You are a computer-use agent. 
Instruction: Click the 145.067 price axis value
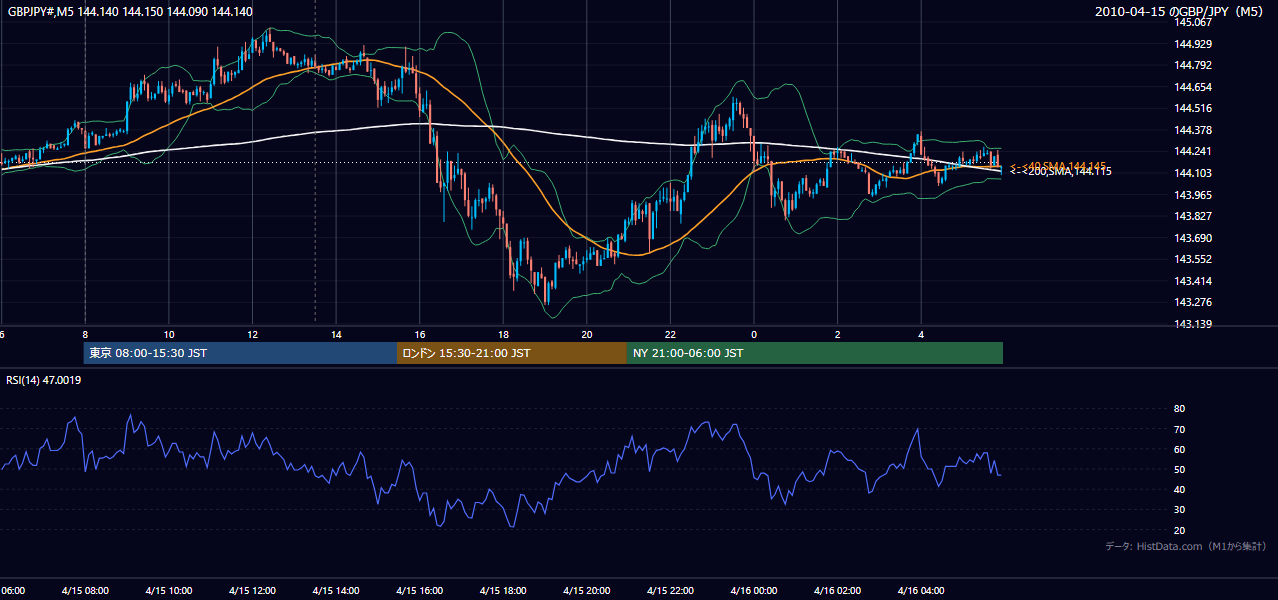click(1193, 23)
